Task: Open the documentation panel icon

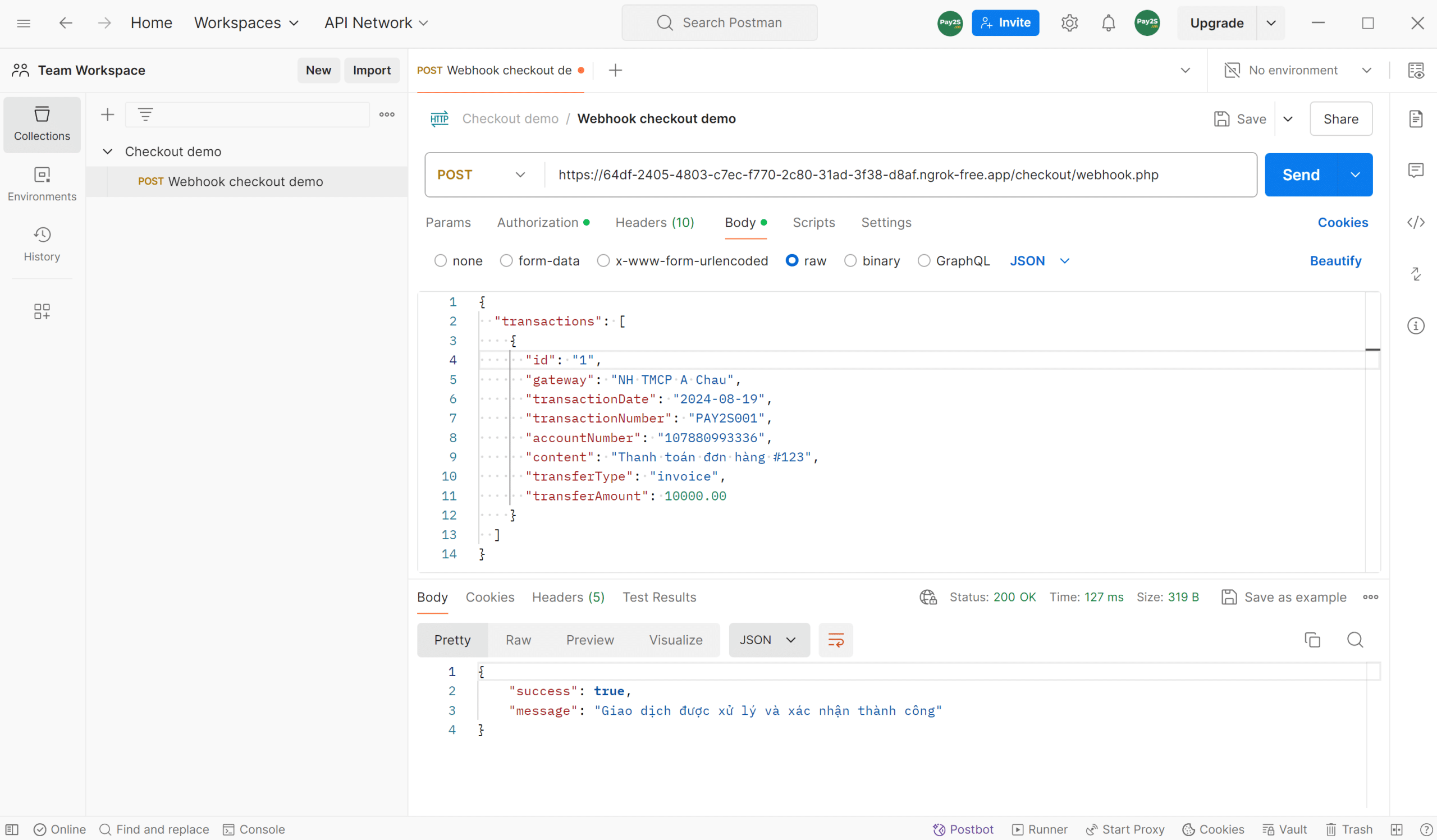Action: [x=1416, y=118]
